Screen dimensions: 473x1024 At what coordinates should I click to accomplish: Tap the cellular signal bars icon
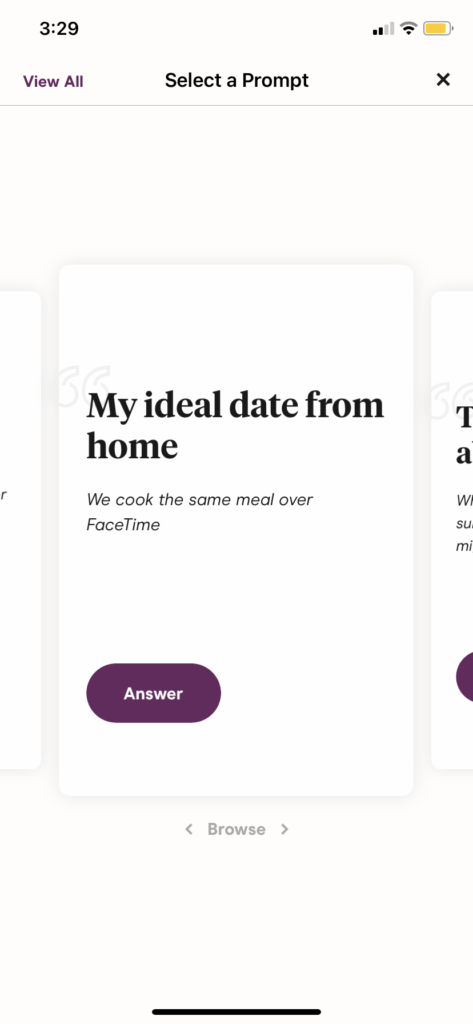coord(383,29)
